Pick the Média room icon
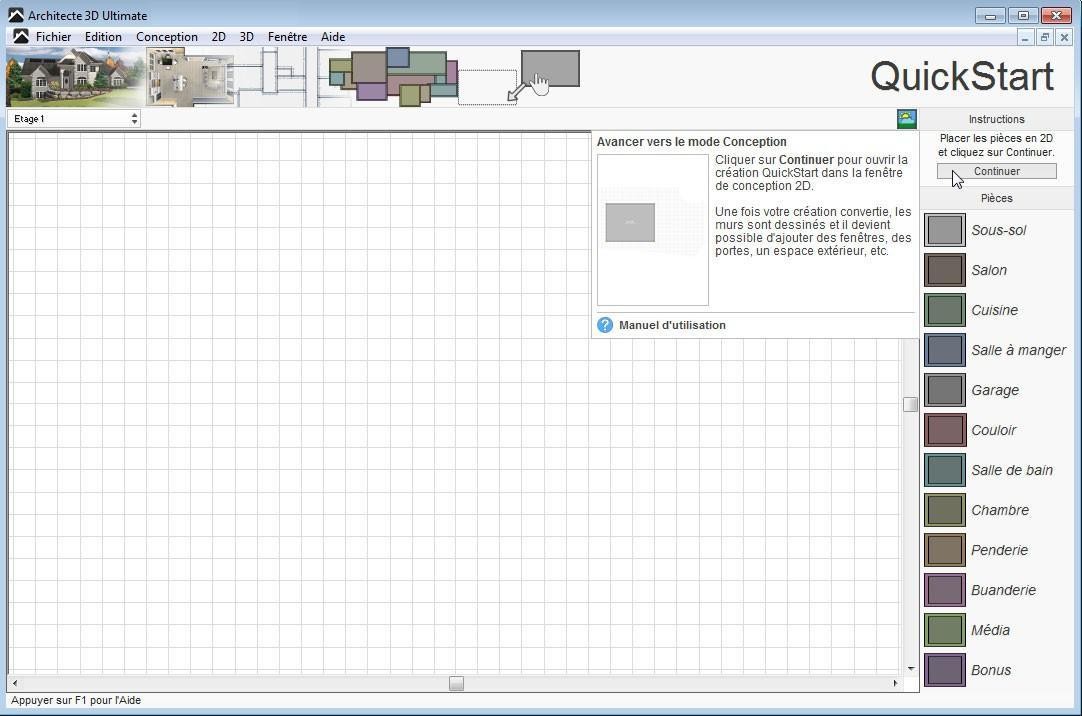 click(x=945, y=630)
